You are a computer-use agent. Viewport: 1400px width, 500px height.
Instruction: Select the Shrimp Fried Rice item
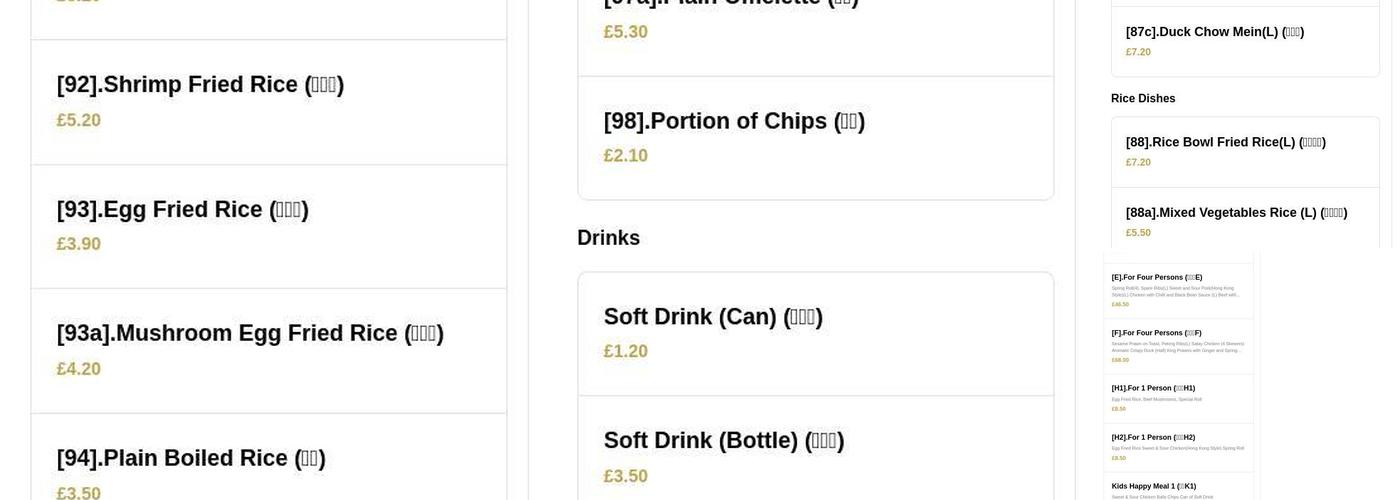click(200, 85)
